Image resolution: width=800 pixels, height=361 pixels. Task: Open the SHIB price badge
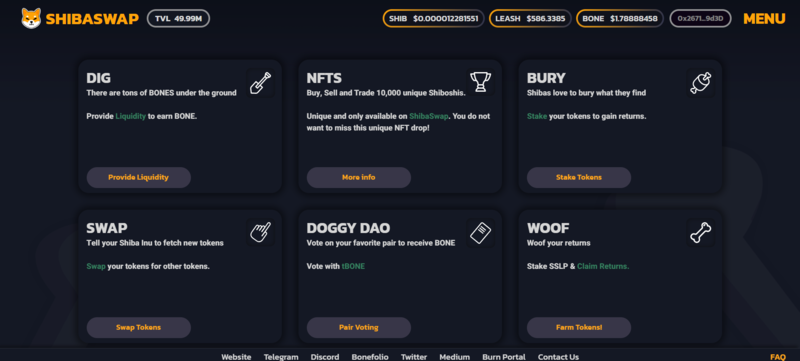433,18
